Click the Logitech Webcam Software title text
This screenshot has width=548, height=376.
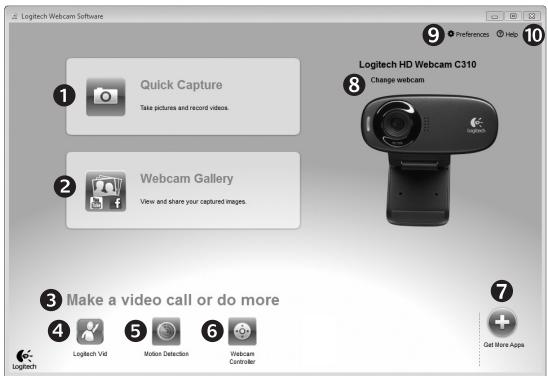tap(62, 16)
